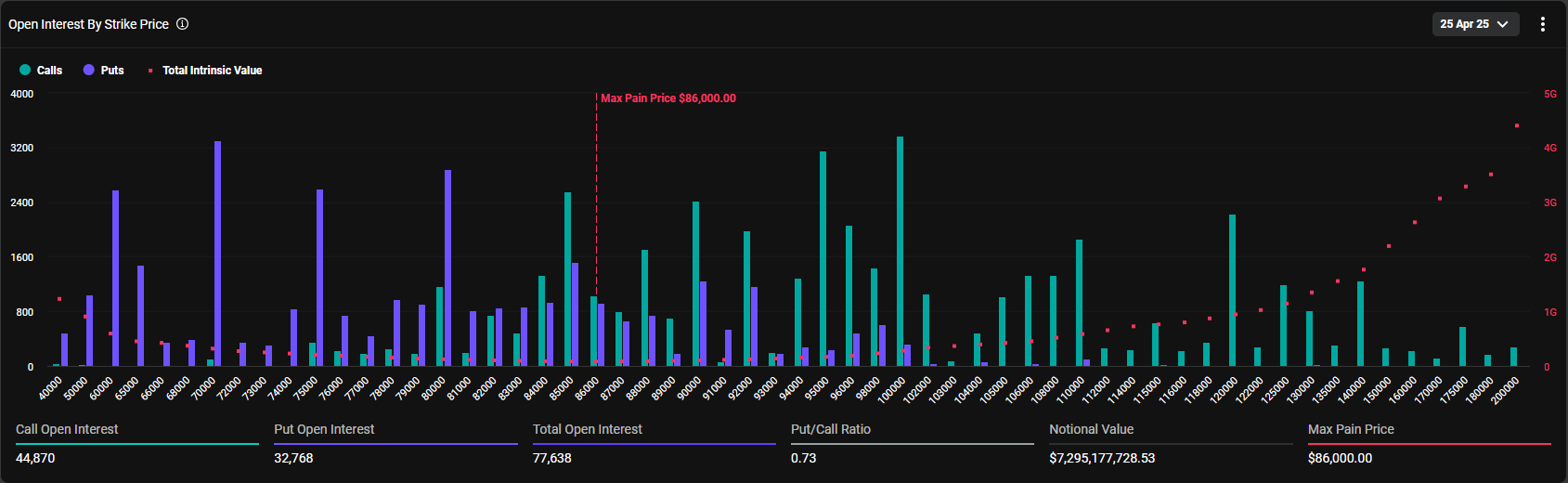Open the 25 Apr 25 expiry dropdown
Screen dimensions: 1568x483
[1475, 24]
